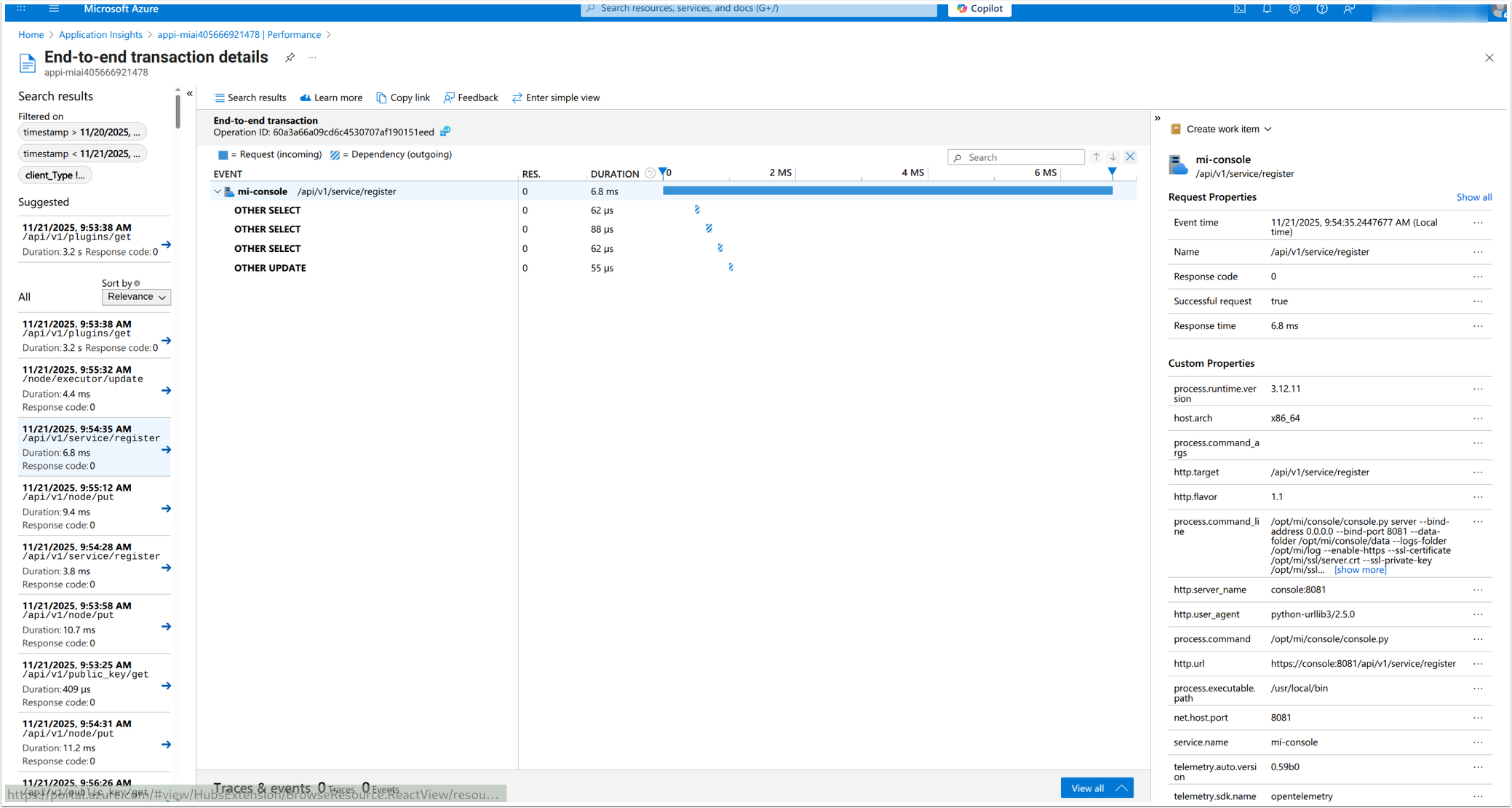Screen dimensions: 1512x808
Task: Collapse the search results pane chevron
Action: [x=190, y=94]
